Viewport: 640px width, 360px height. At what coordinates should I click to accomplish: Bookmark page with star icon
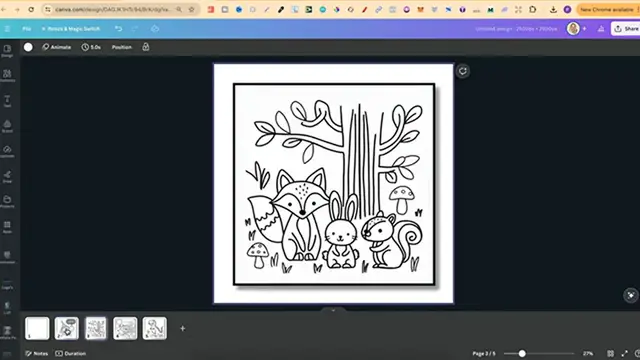point(191,9)
